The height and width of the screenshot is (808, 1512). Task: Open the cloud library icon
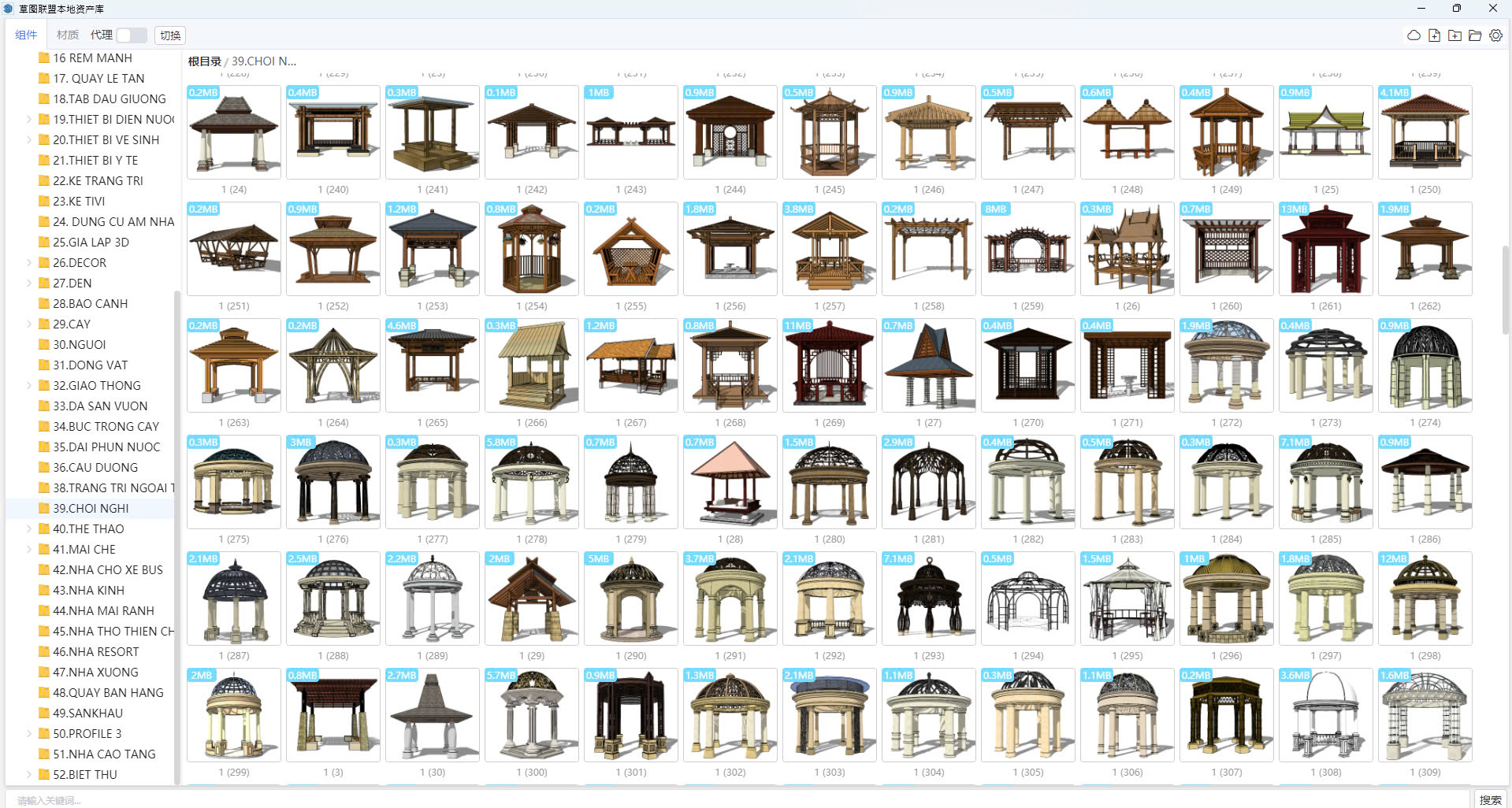(x=1414, y=35)
